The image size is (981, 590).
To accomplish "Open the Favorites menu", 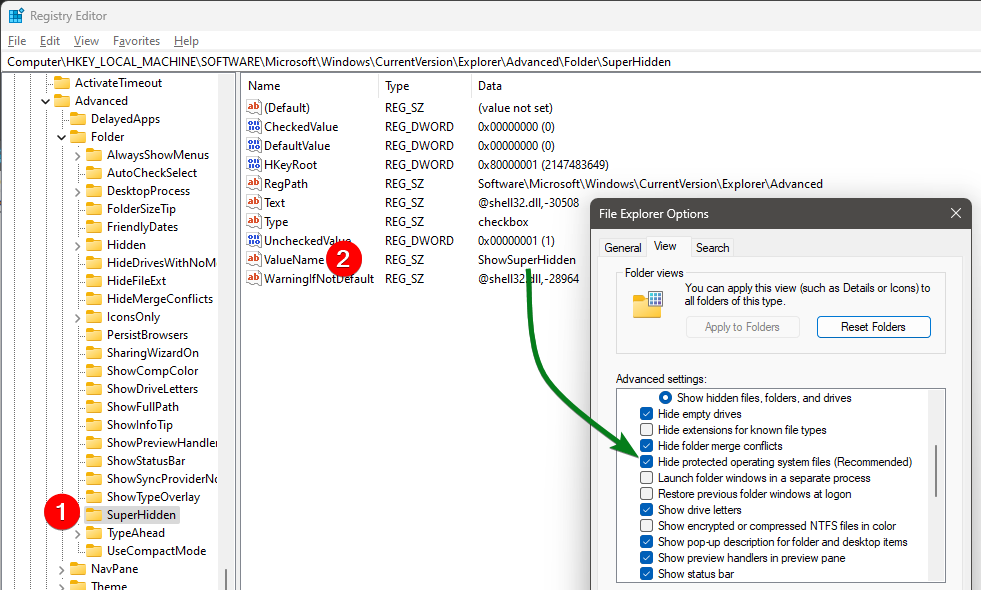I will [x=136, y=41].
